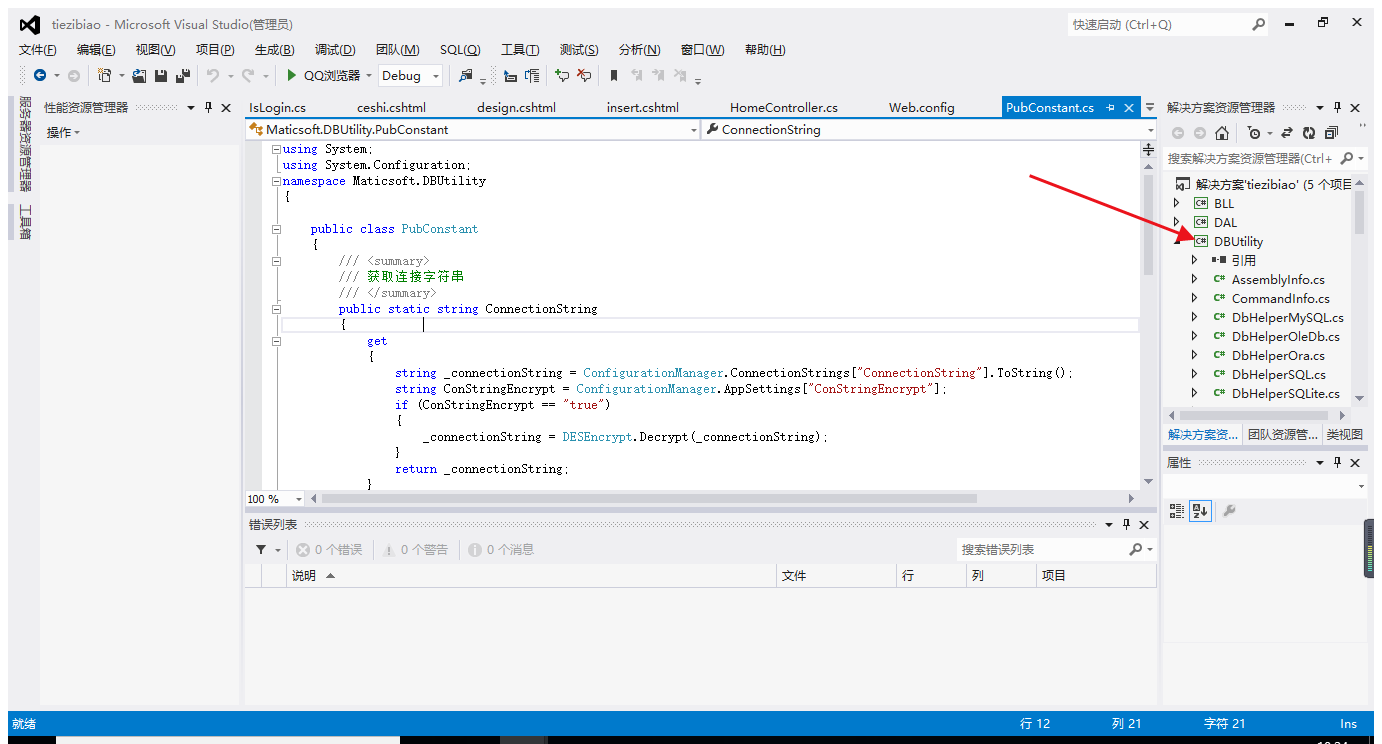Click the Navigate Backward toolbar arrow
The width and height of the screenshot is (1382, 744).
click(x=40, y=75)
